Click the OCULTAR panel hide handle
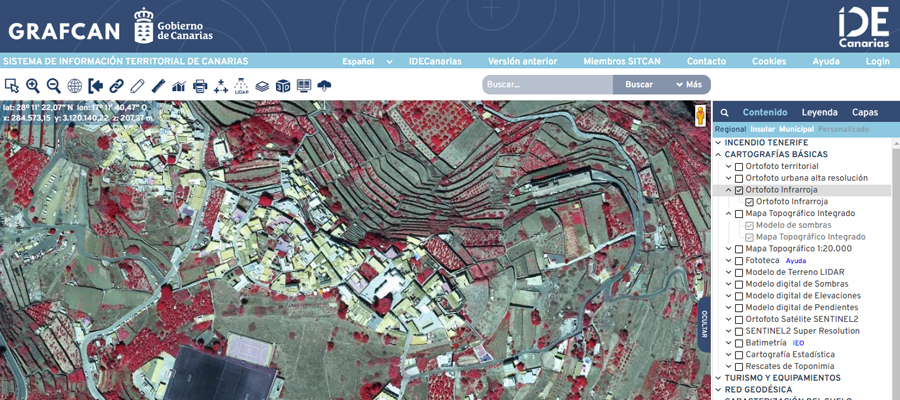The width and height of the screenshot is (900, 400). (x=704, y=324)
